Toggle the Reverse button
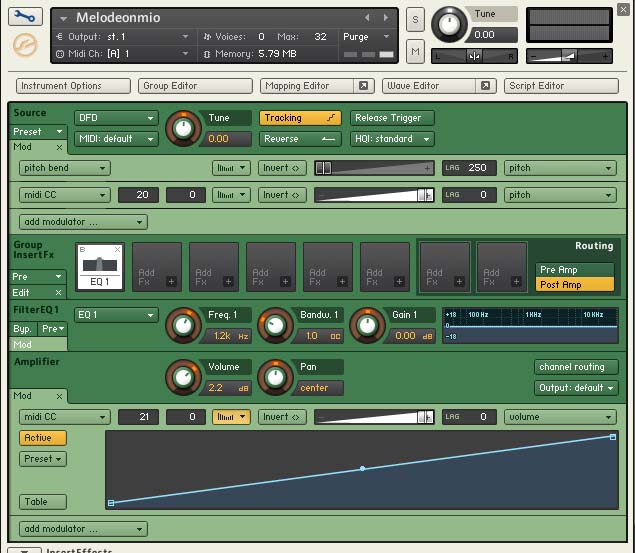The image size is (635, 553). (x=300, y=139)
